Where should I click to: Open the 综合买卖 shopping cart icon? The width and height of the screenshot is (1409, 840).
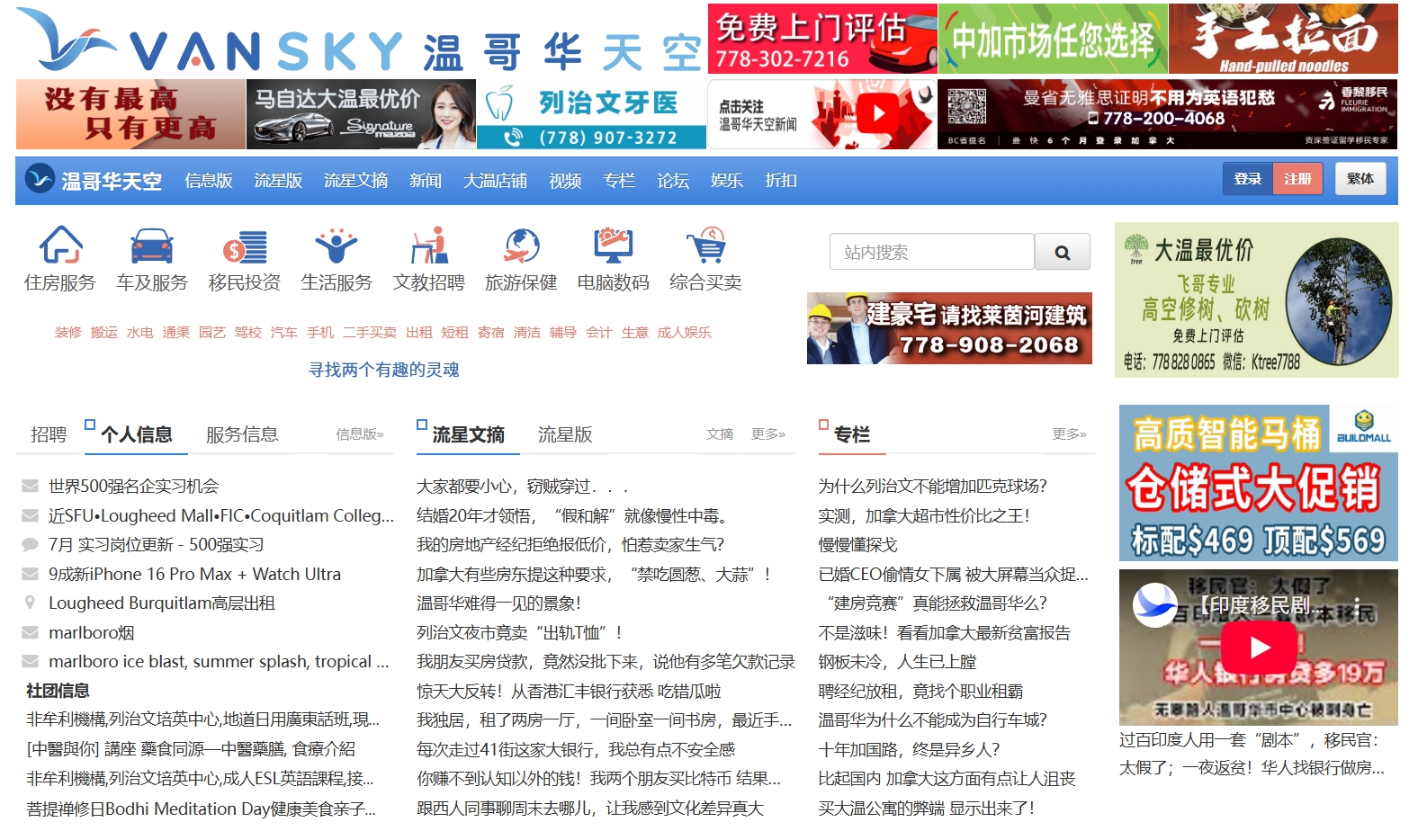(706, 245)
